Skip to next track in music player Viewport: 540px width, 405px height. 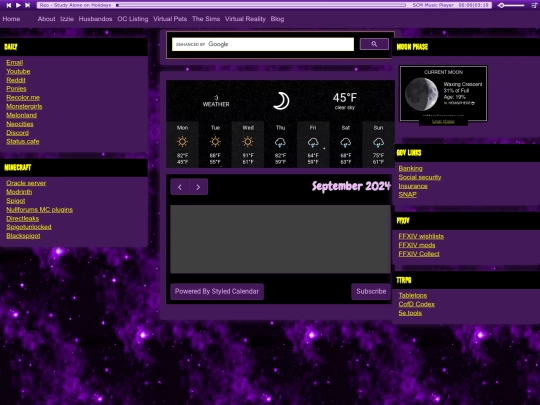coord(28,5)
